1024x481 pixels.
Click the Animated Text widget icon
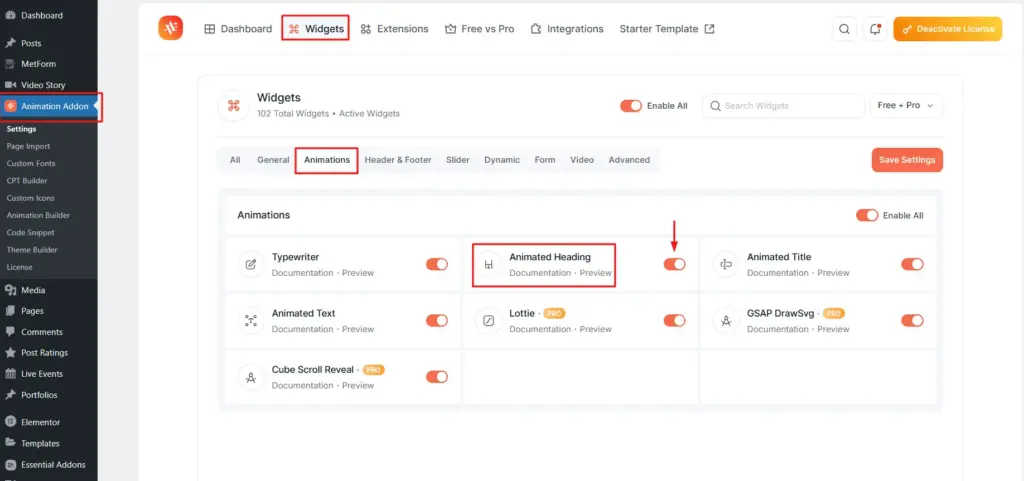[x=250, y=321]
